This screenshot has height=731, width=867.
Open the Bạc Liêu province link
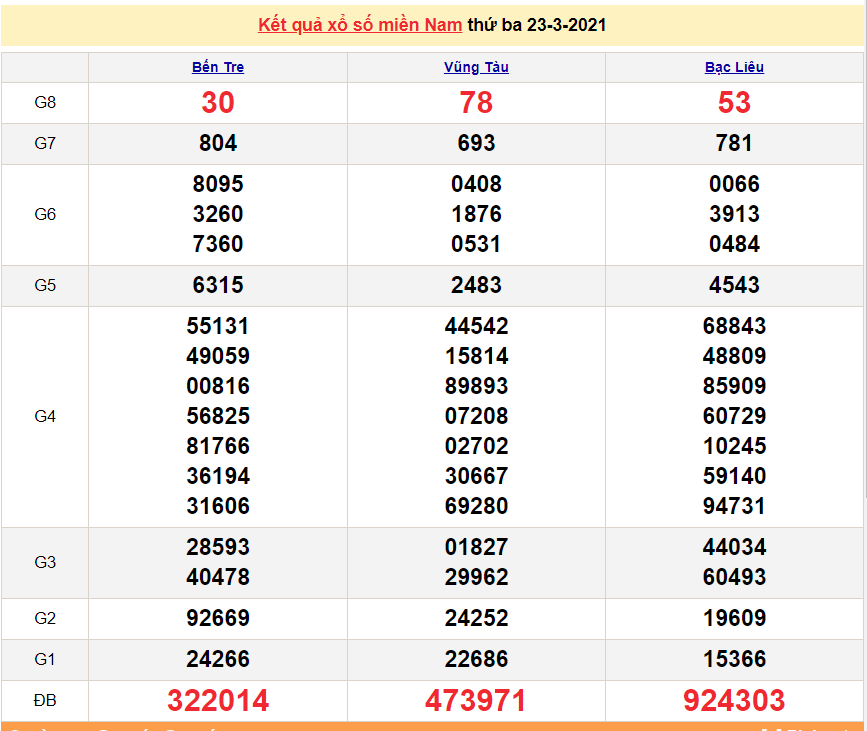734,68
